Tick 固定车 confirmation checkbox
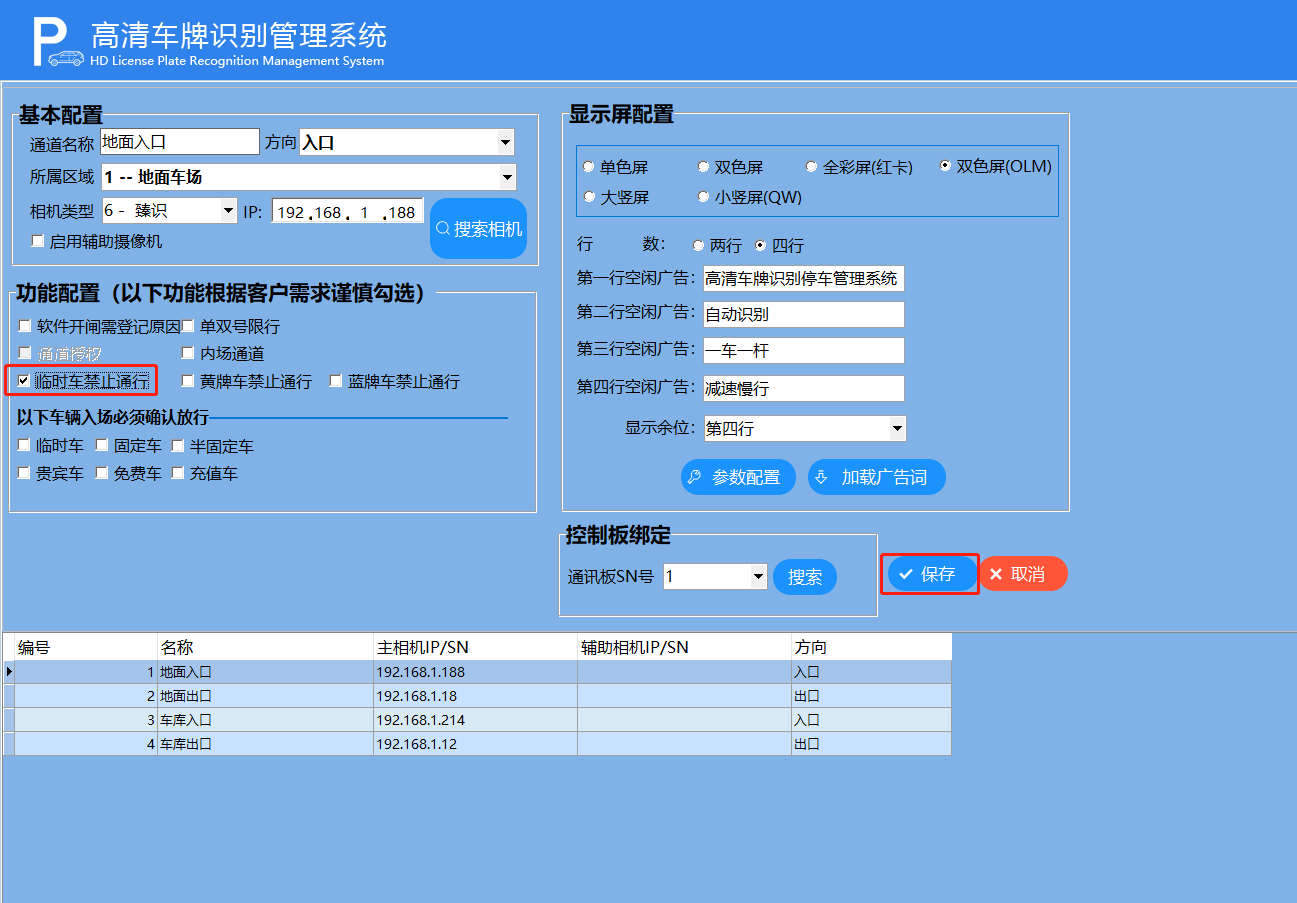Viewport: 1297px width, 903px height. [x=102, y=445]
